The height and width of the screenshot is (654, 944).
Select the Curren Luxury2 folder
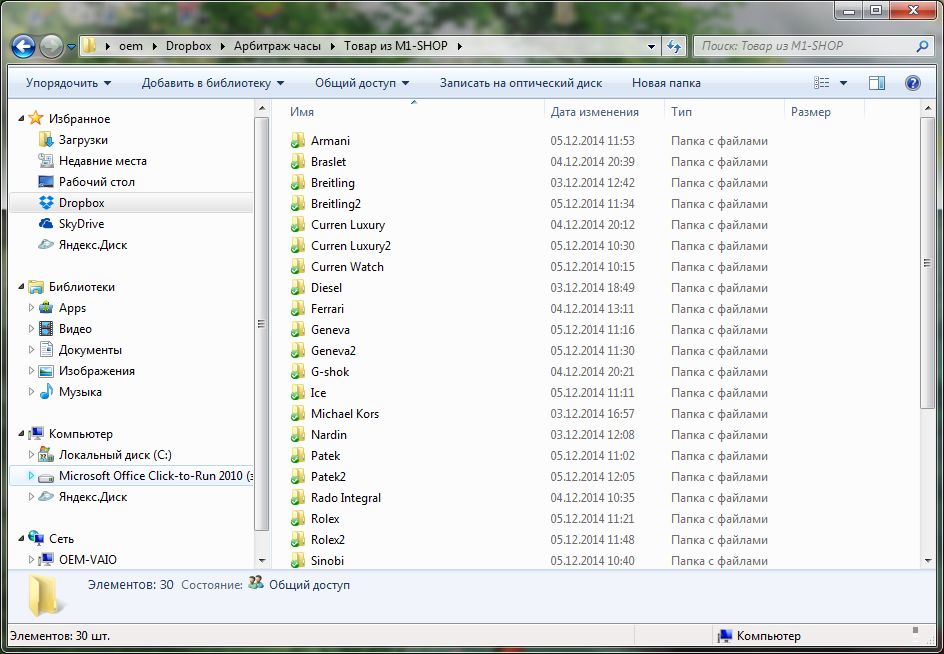click(x=350, y=246)
